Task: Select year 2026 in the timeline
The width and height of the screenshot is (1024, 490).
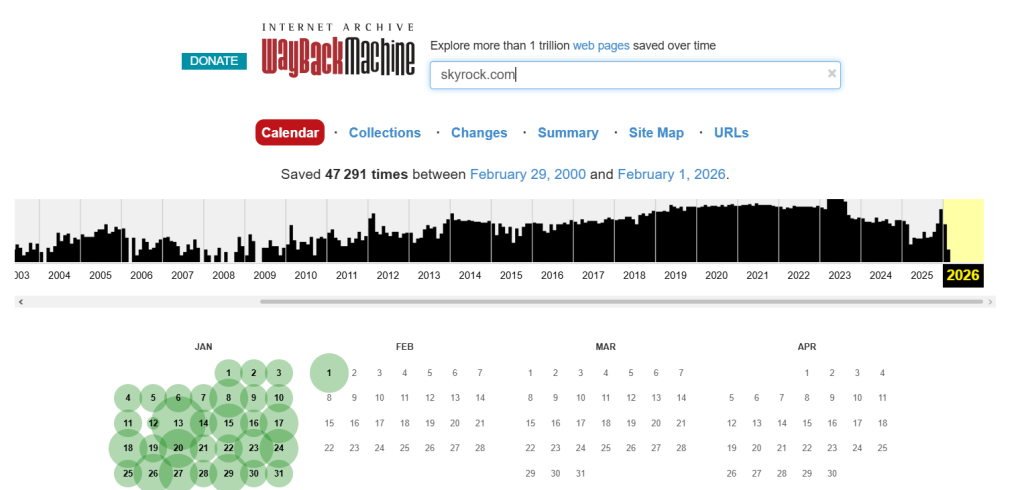Action: pos(963,275)
